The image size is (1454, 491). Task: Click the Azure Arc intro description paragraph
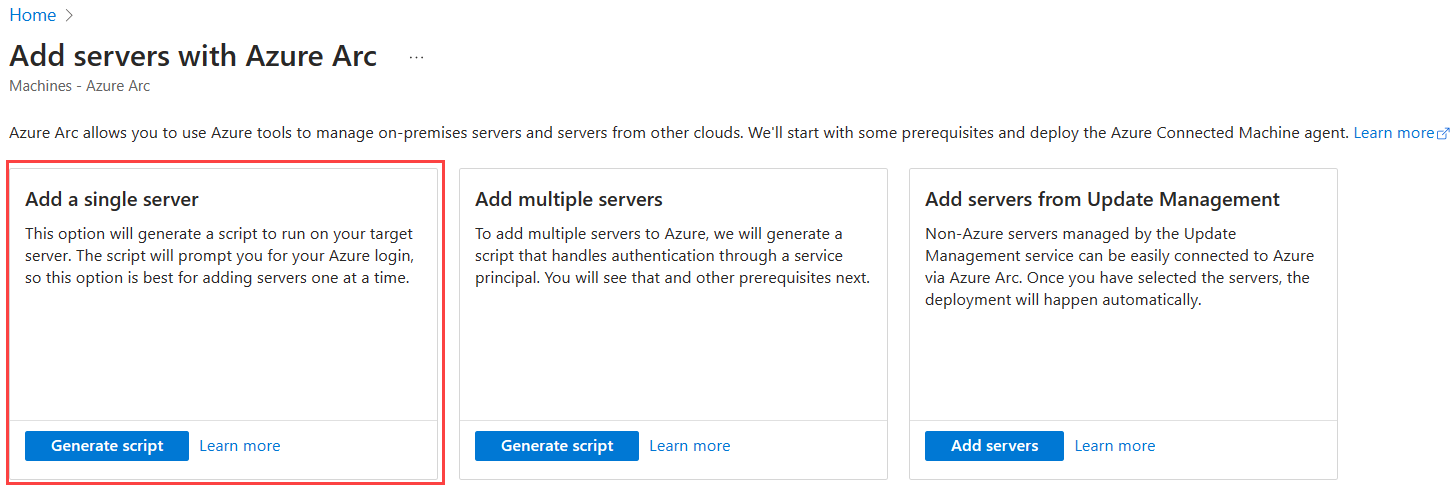pyautogui.click(x=680, y=133)
